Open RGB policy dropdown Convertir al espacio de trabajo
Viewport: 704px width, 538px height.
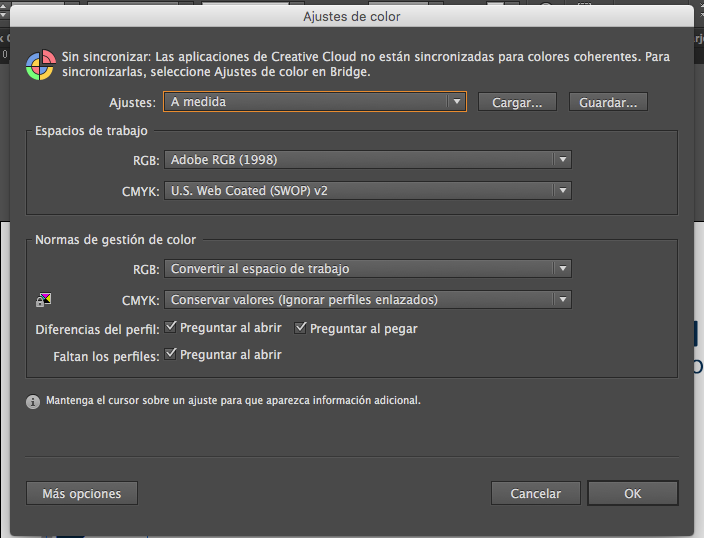coord(368,269)
